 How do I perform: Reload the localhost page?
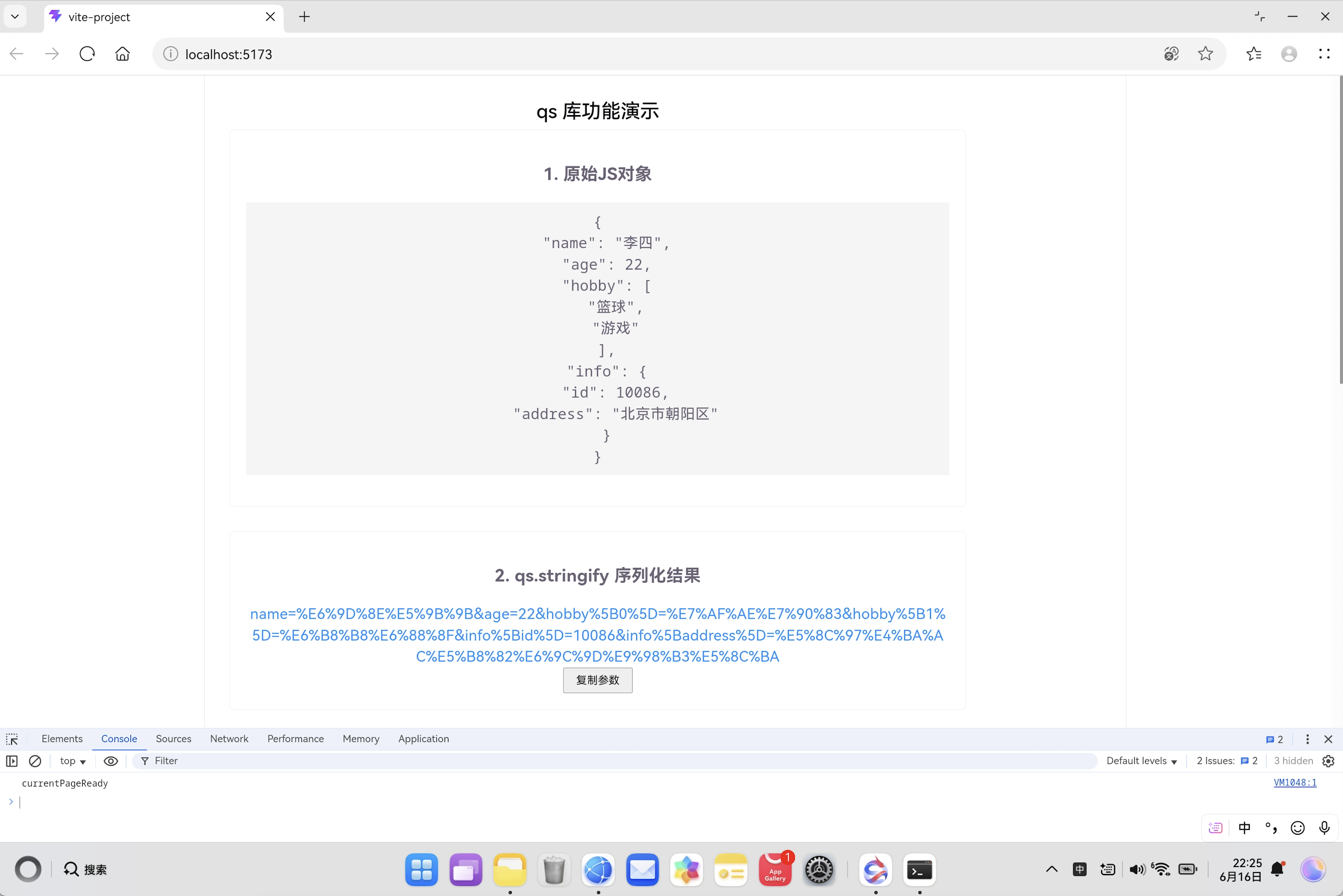click(87, 54)
